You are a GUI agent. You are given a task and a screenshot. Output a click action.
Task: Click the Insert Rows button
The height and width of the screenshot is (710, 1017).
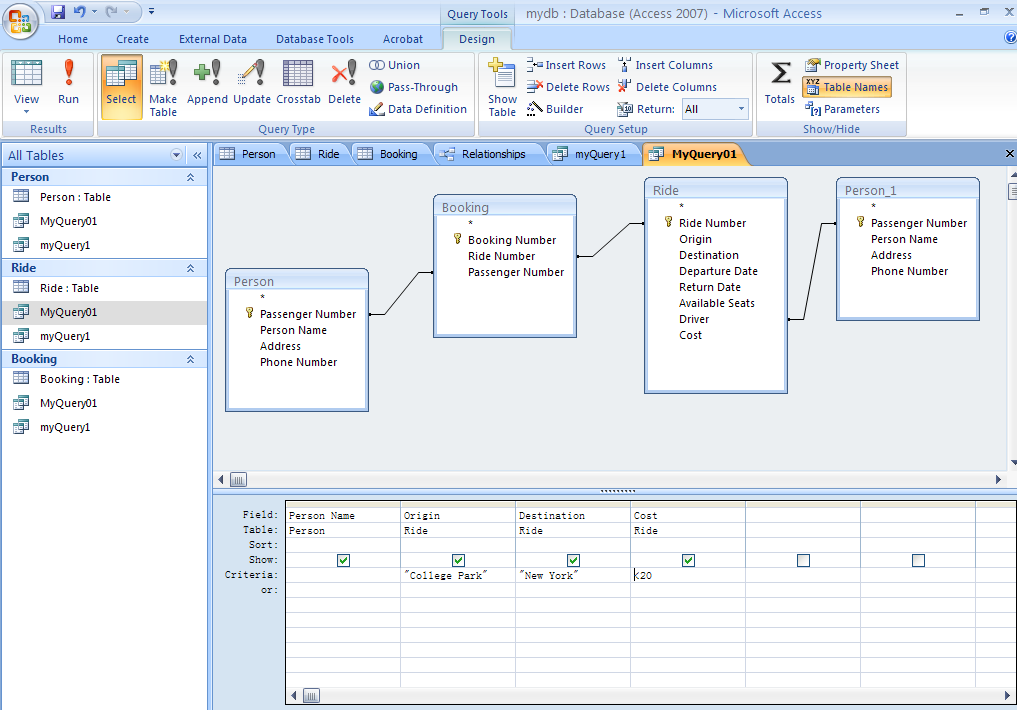tap(567, 65)
